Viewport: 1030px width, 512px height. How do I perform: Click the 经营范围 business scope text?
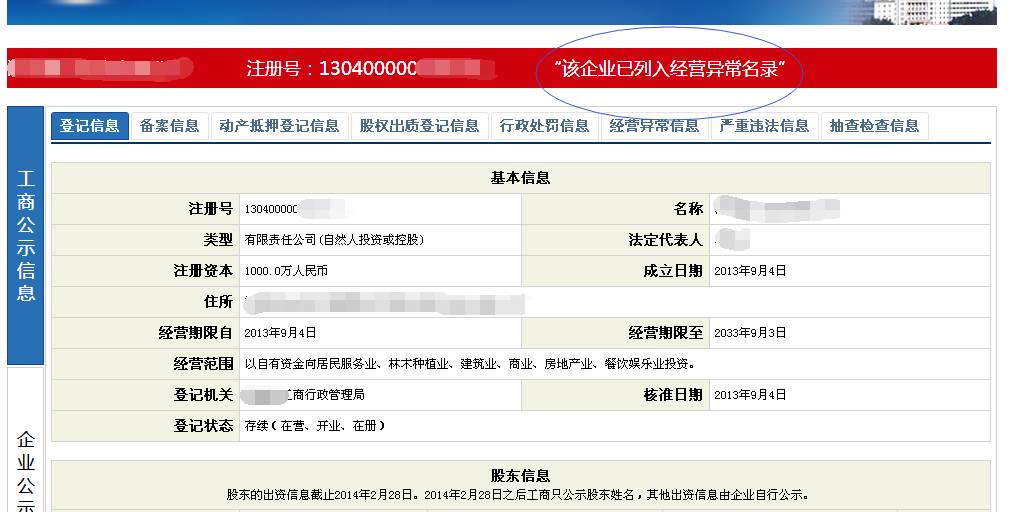point(470,364)
